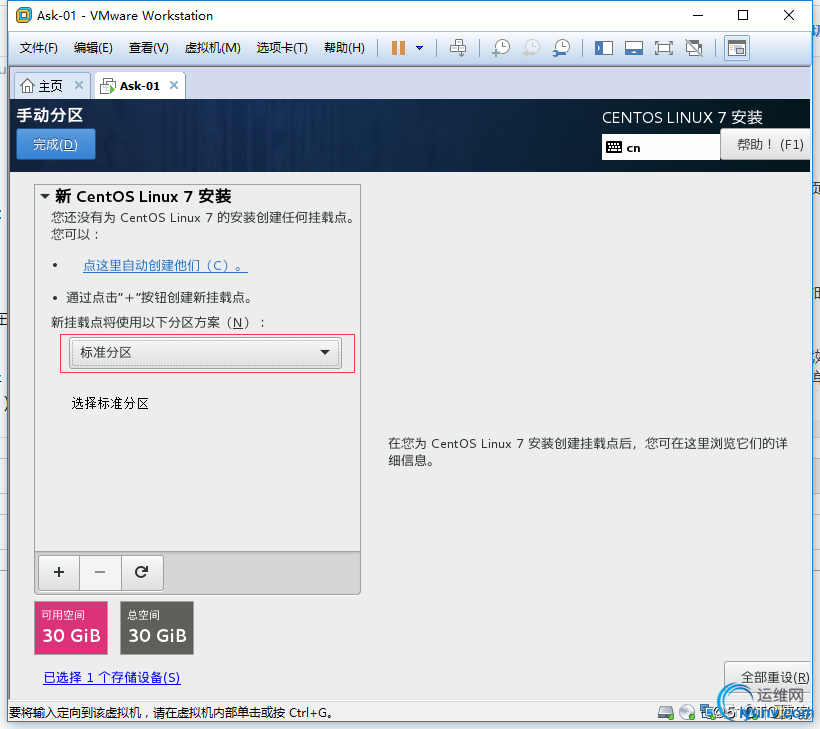
Task: Collapse the 新 CentOS Linux 7 安装 section
Action: pos(45,197)
